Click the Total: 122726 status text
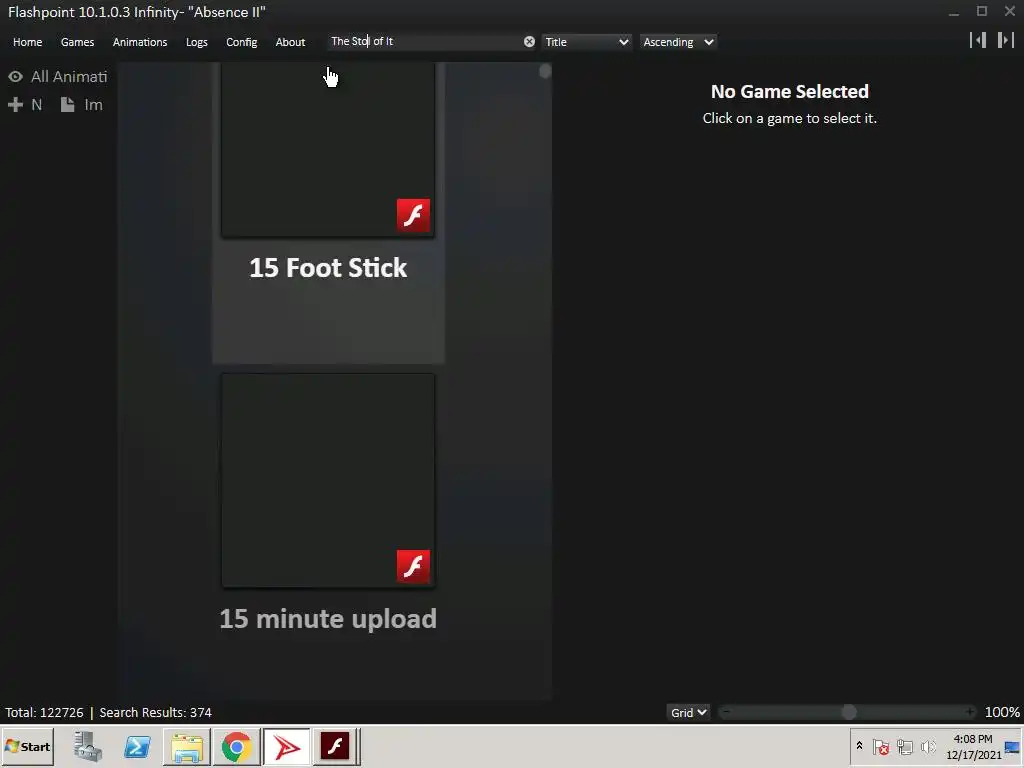This screenshot has width=1024, height=768. 44,712
